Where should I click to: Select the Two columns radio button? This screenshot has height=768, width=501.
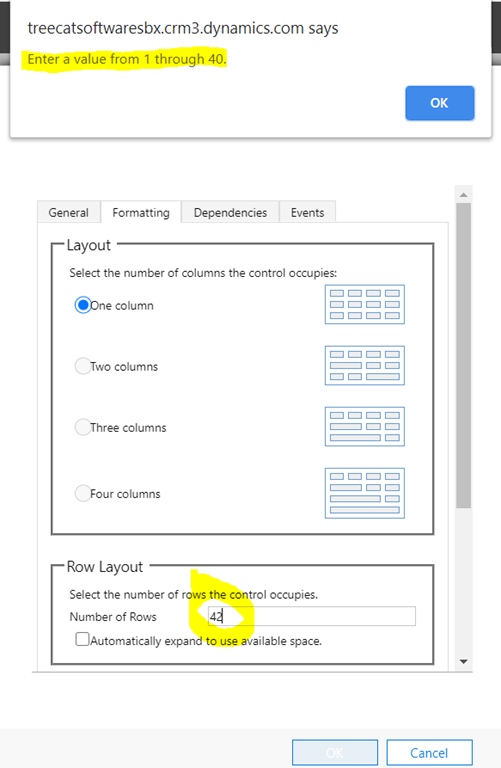click(x=83, y=366)
